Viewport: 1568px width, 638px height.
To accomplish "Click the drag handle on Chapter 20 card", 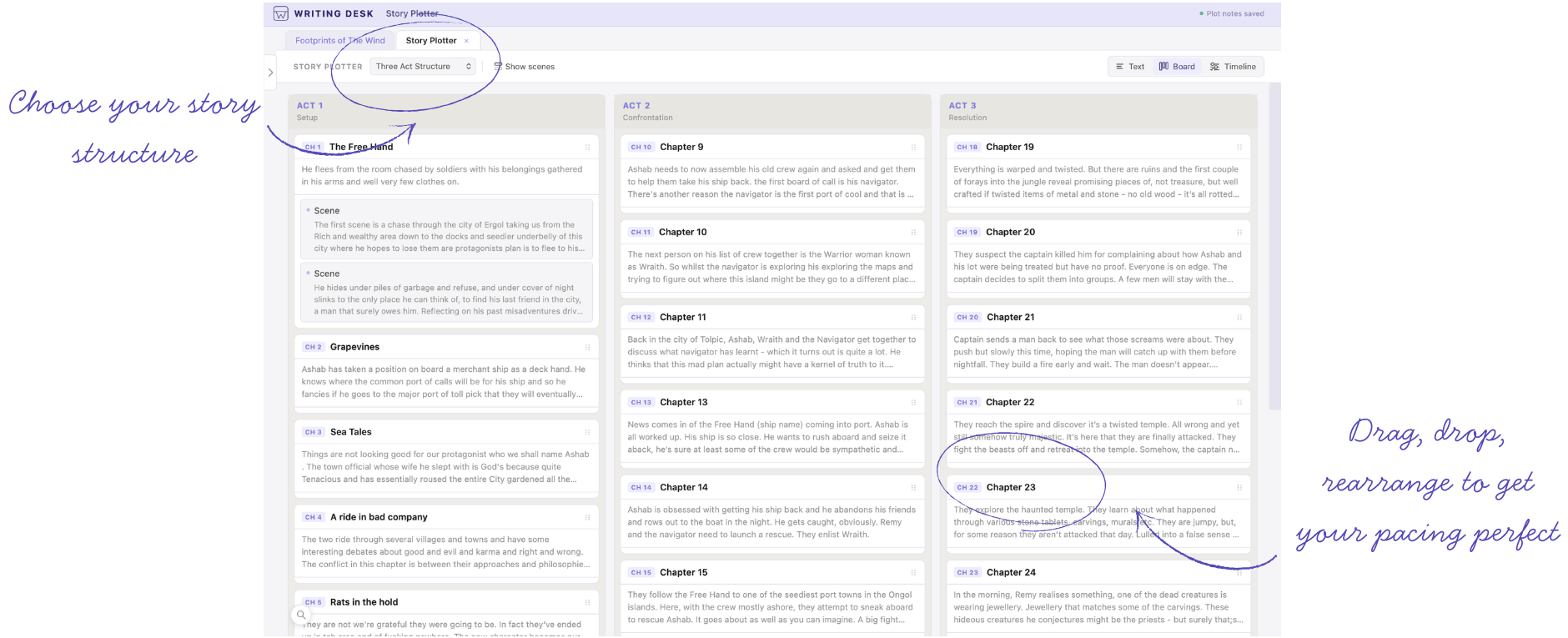I will (1239, 232).
